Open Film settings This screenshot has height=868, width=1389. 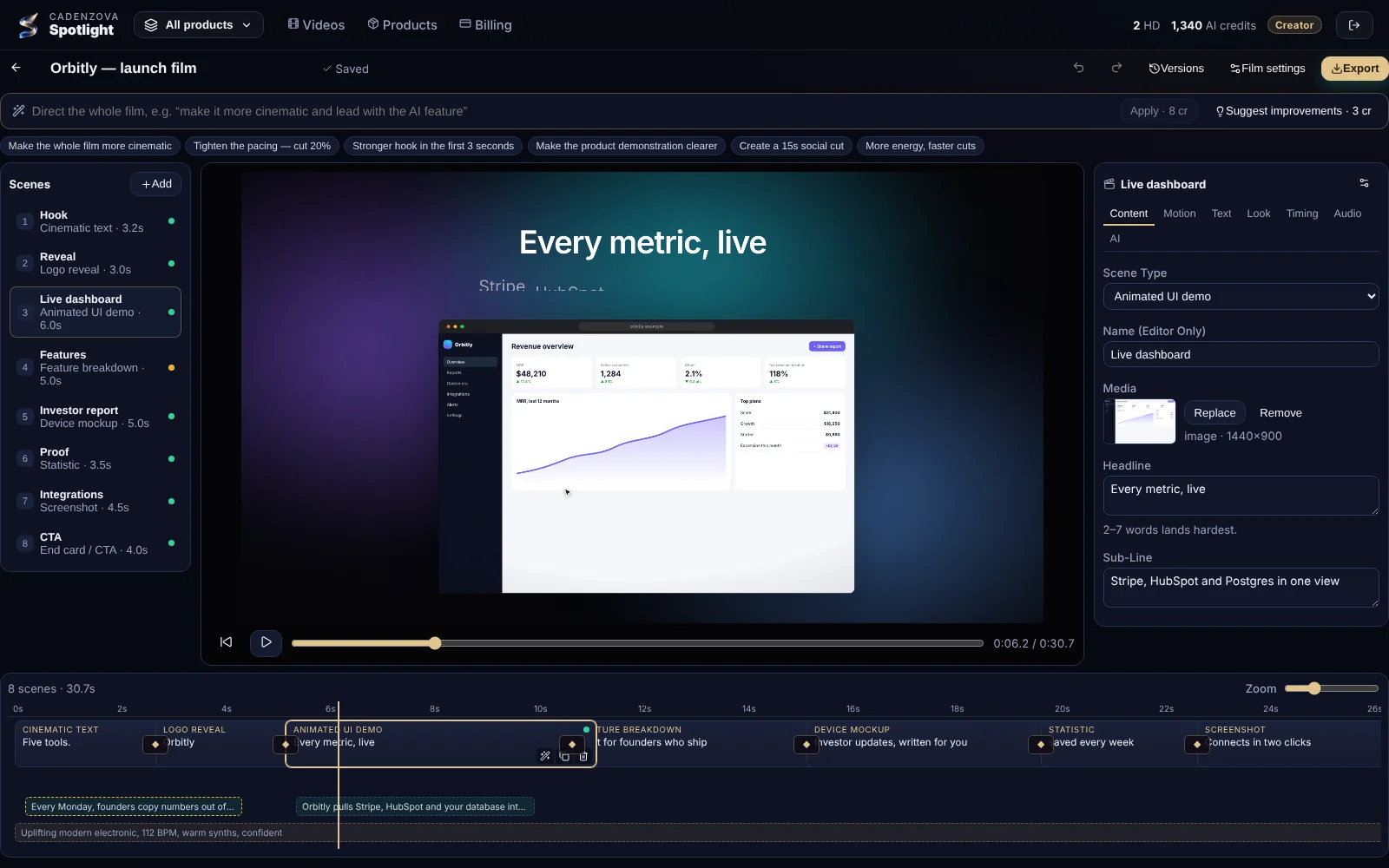[1267, 69]
